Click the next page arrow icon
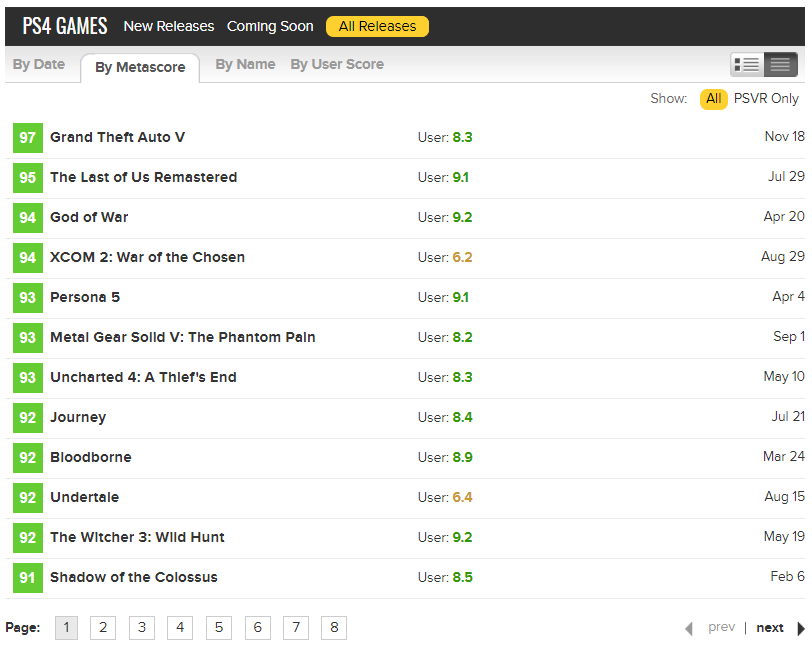Image resolution: width=812 pixels, height=647 pixels. 801,628
